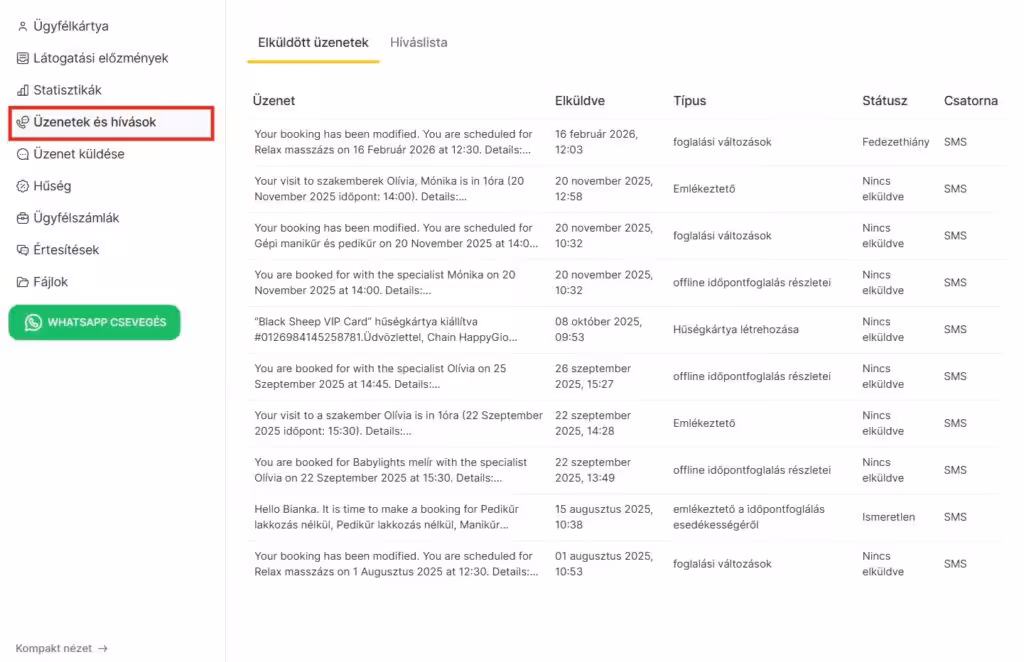Click the Fájlok folder icon
This screenshot has height=662, width=1024.
point(23,282)
